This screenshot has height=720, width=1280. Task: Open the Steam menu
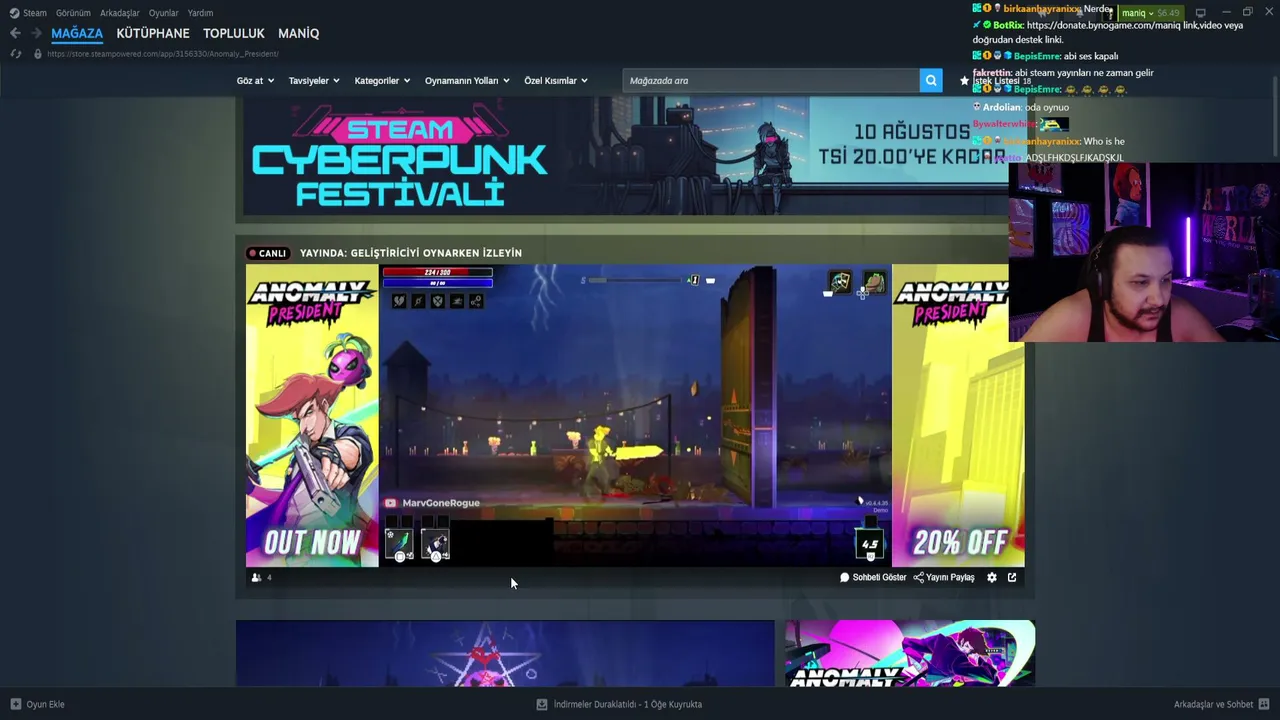[x=35, y=13]
